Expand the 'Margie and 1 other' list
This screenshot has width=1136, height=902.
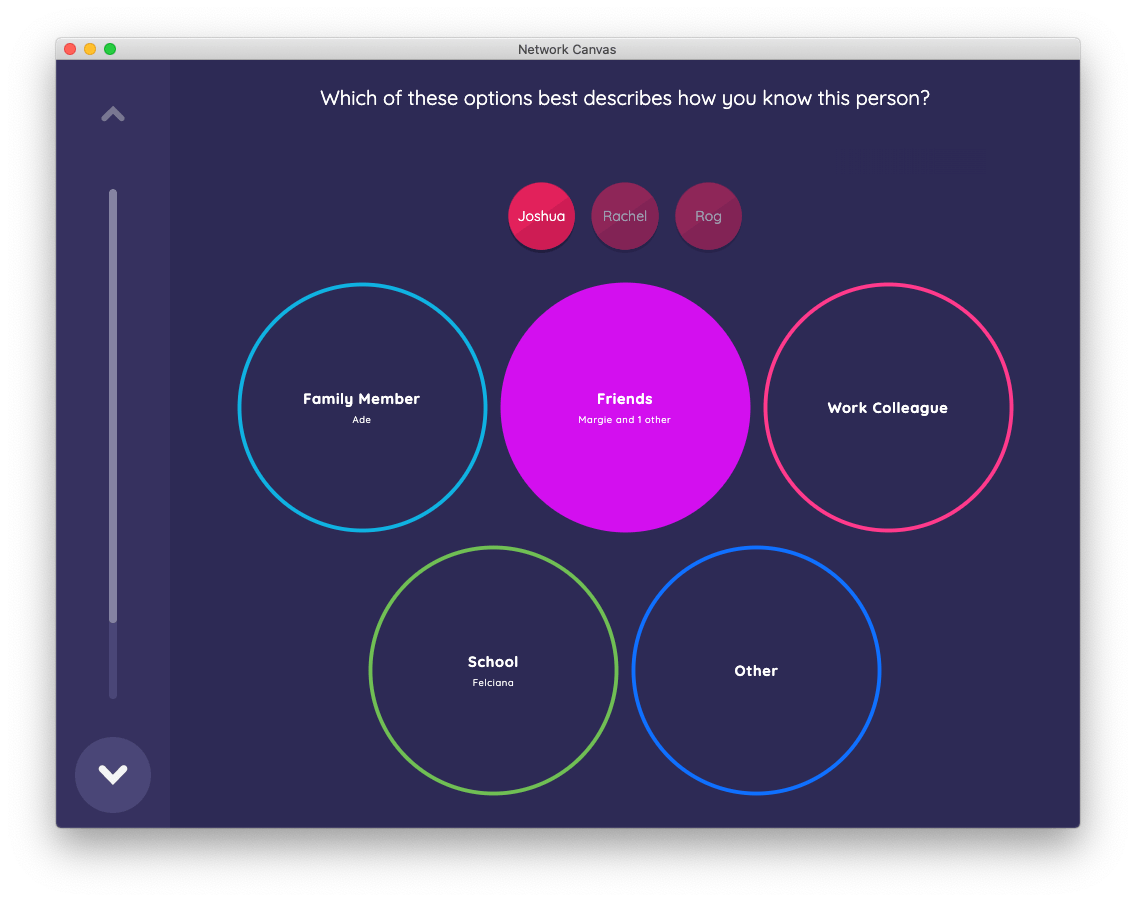click(625, 420)
